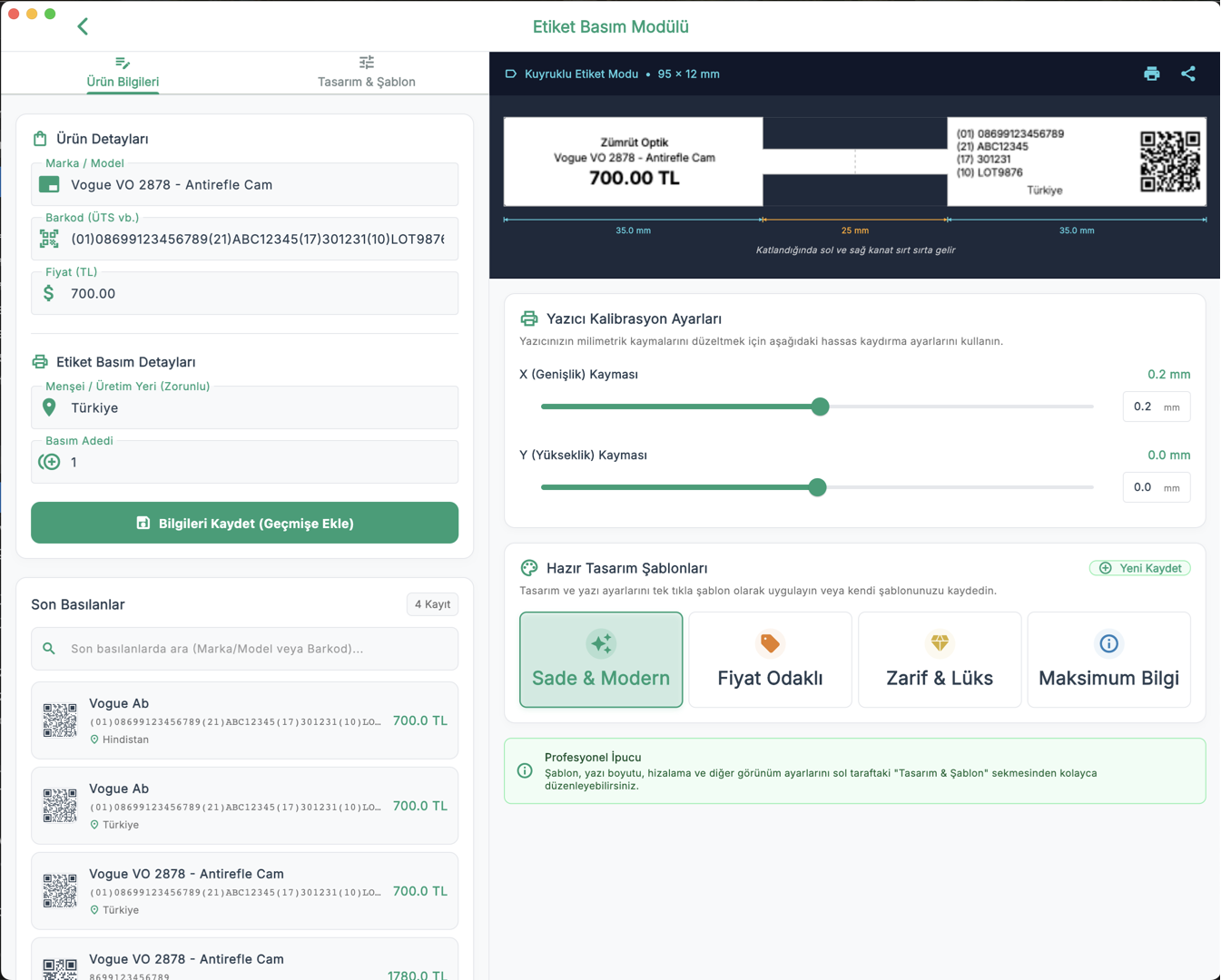Open the Tasarım & Şablon tab

367,73
